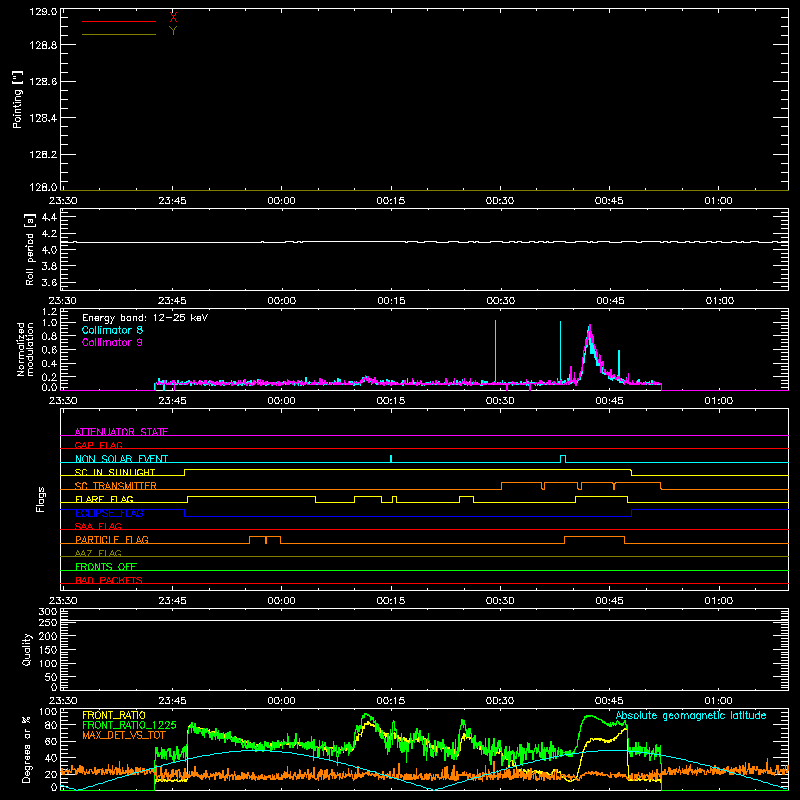Click the 00:15 tick under Flags panel

[x=391, y=601]
